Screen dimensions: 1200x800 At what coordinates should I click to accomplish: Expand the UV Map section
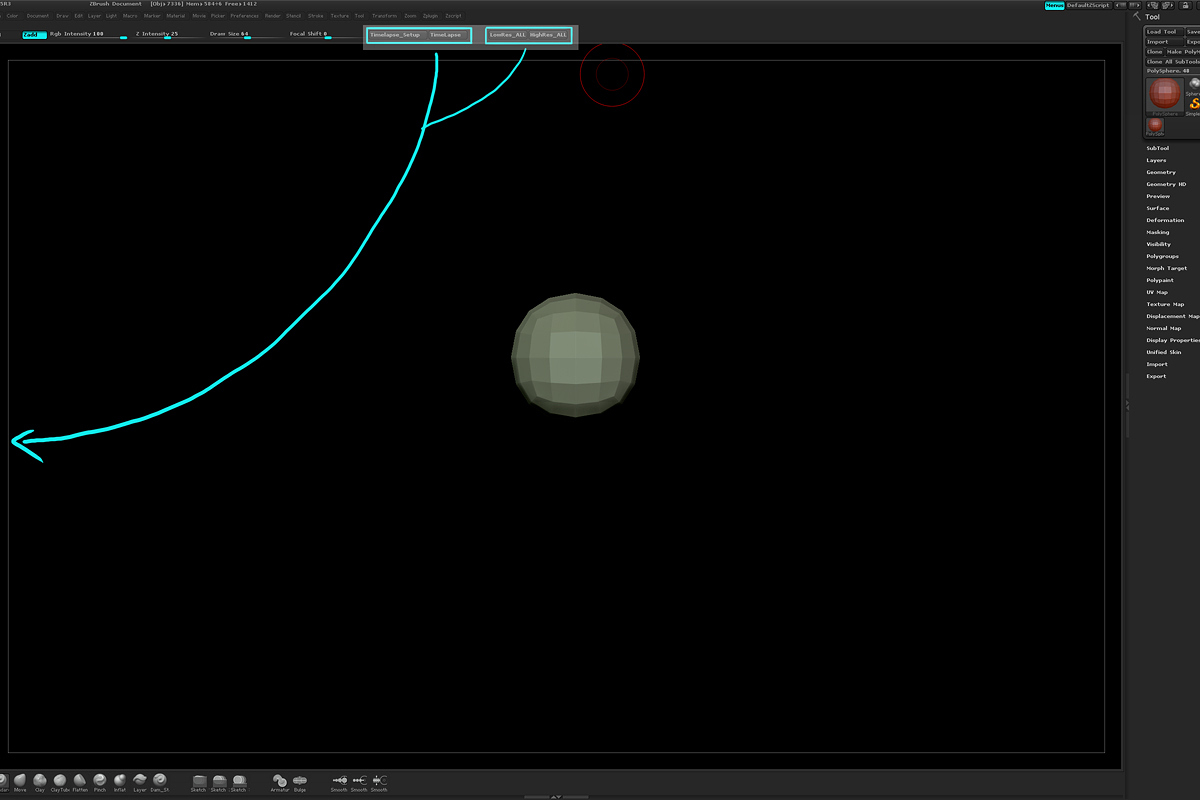(1157, 292)
